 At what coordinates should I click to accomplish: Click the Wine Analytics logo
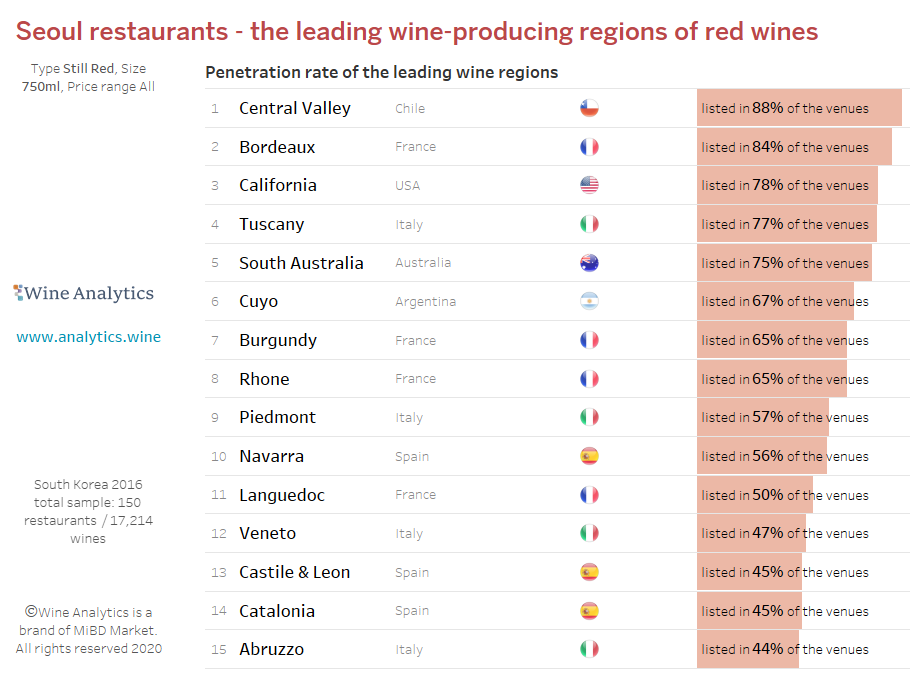tap(84, 293)
